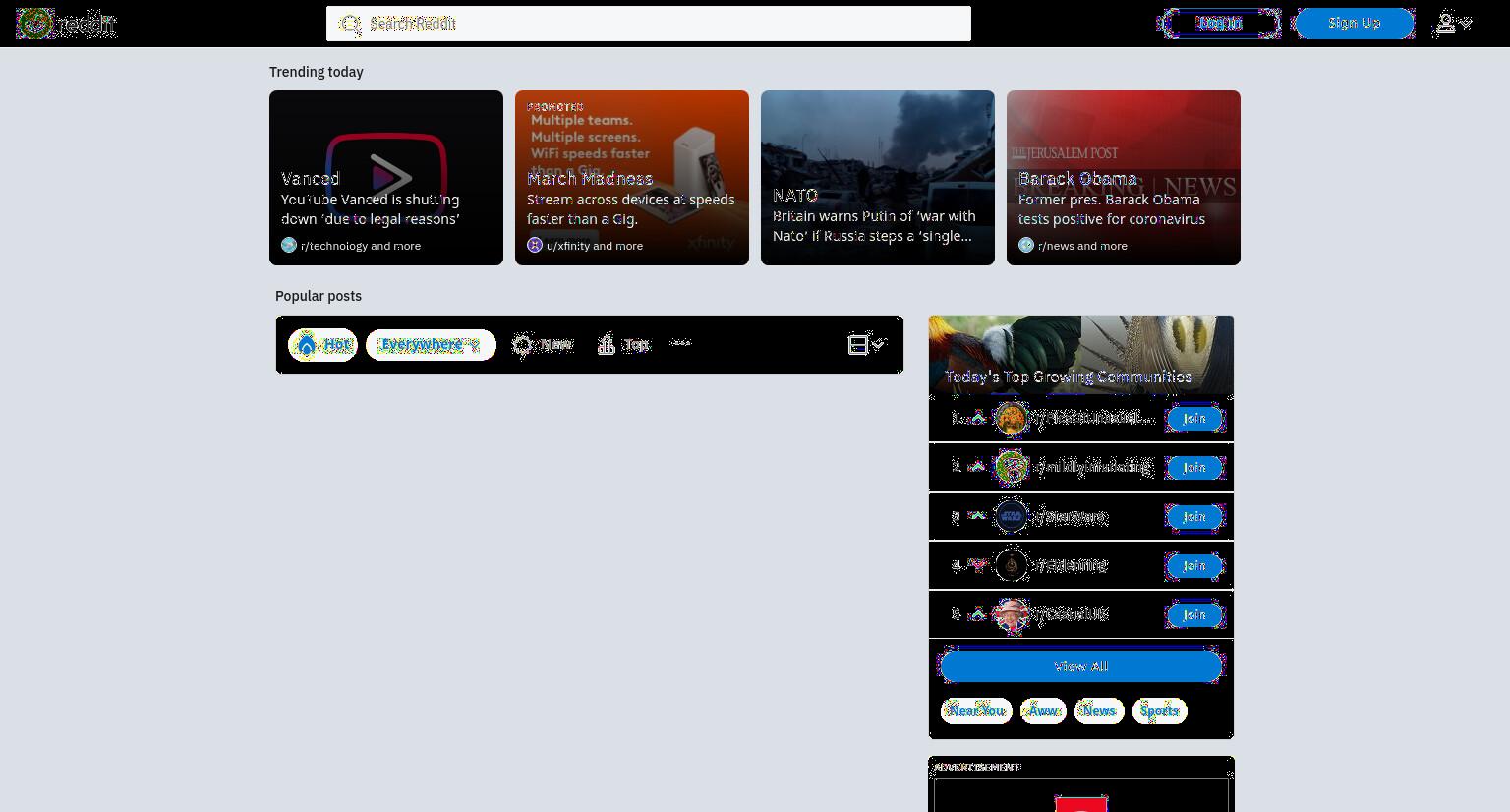
Task: Open u/xfinity and more link
Action: click(x=595, y=246)
